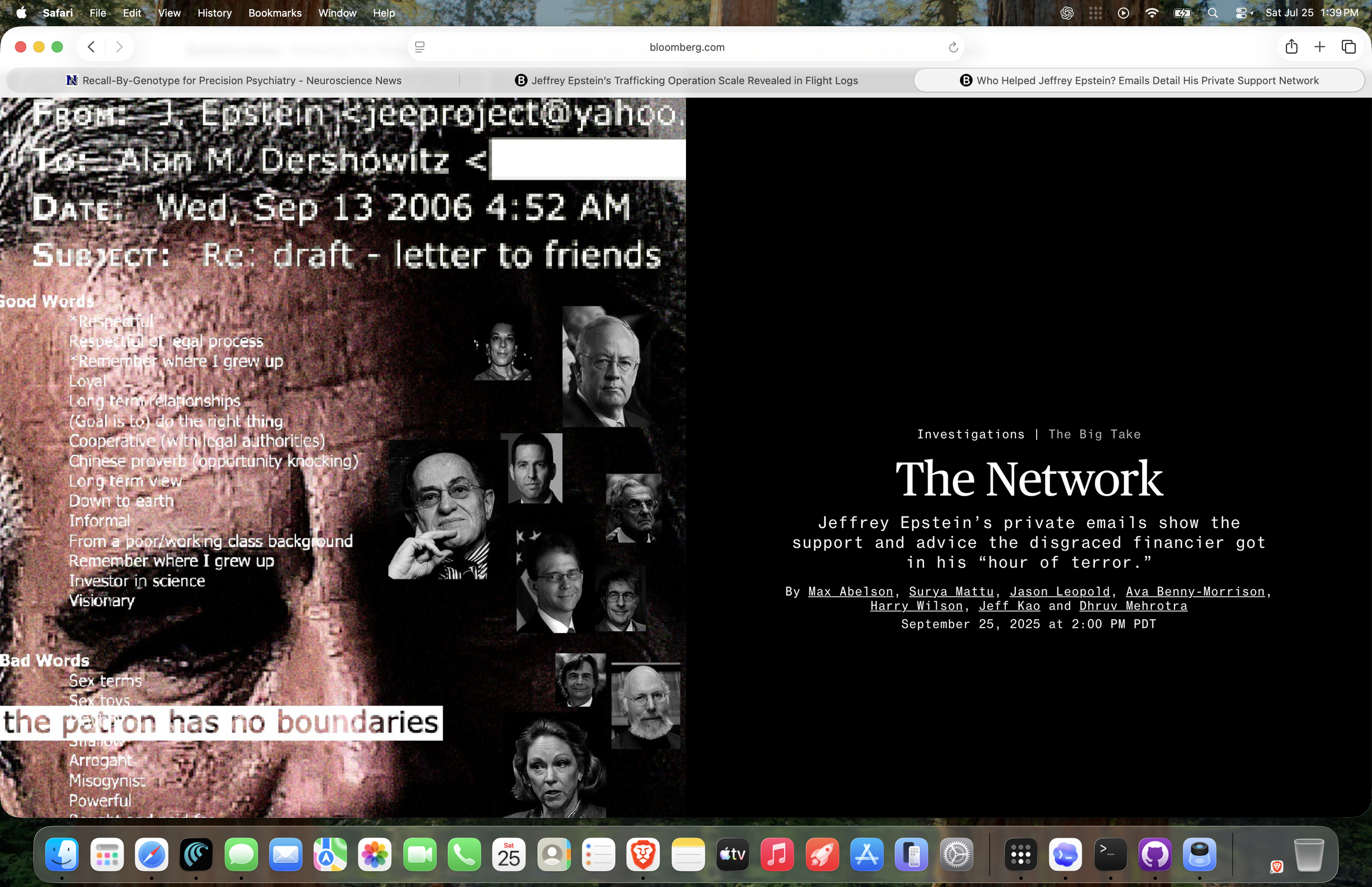Click the woman's portrait with earrings
The width and height of the screenshot is (1372, 887).
(x=503, y=349)
